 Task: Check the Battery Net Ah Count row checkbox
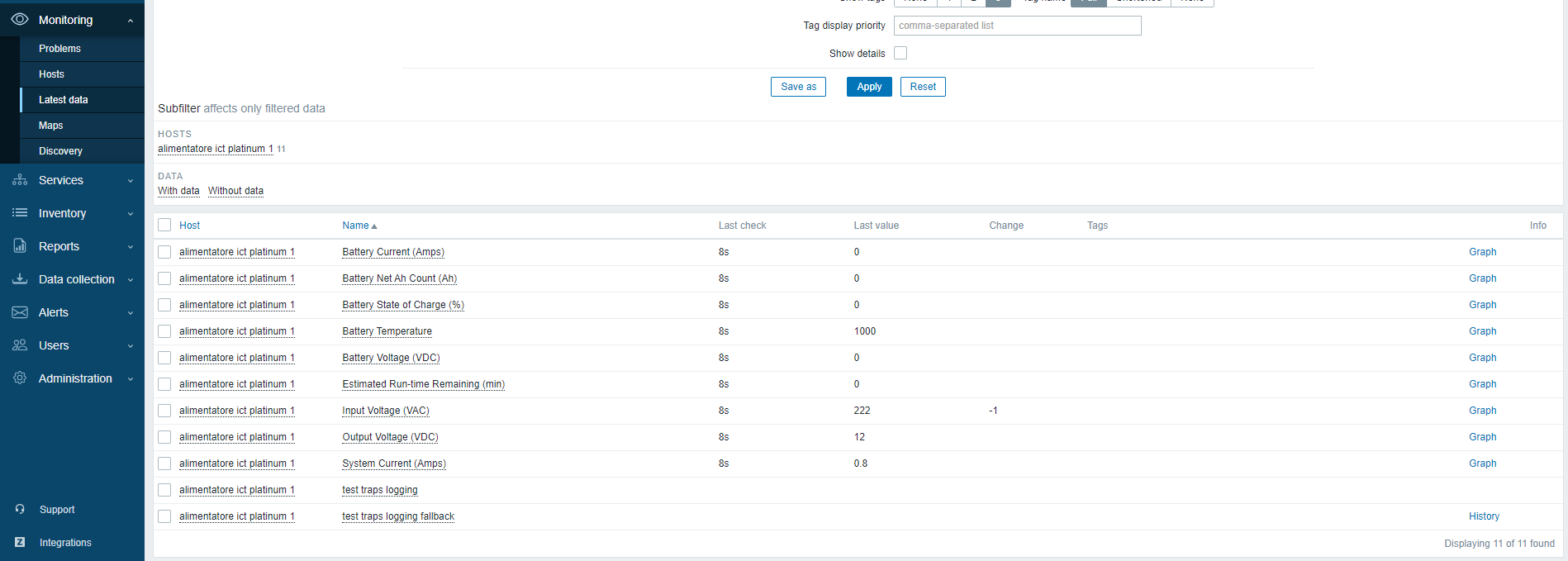(x=164, y=278)
